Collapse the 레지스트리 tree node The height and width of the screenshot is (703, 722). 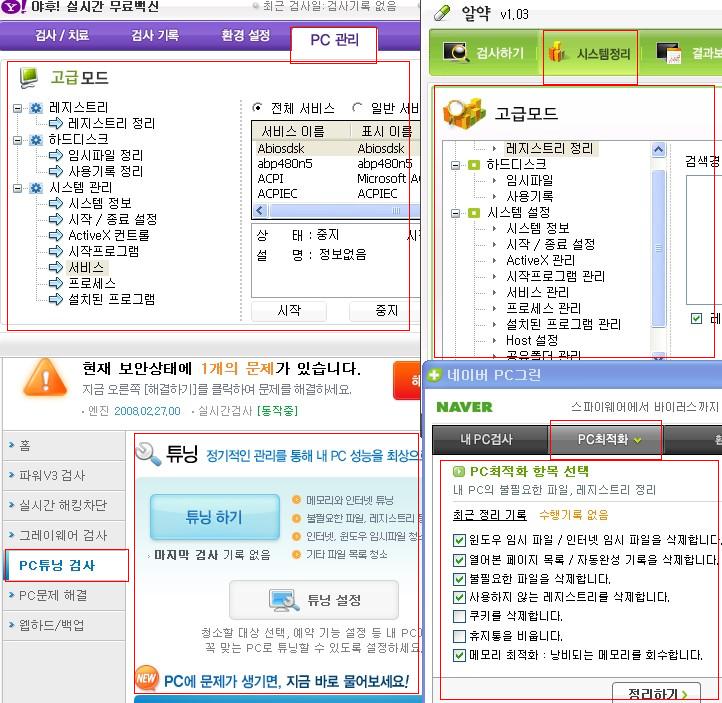(17, 109)
